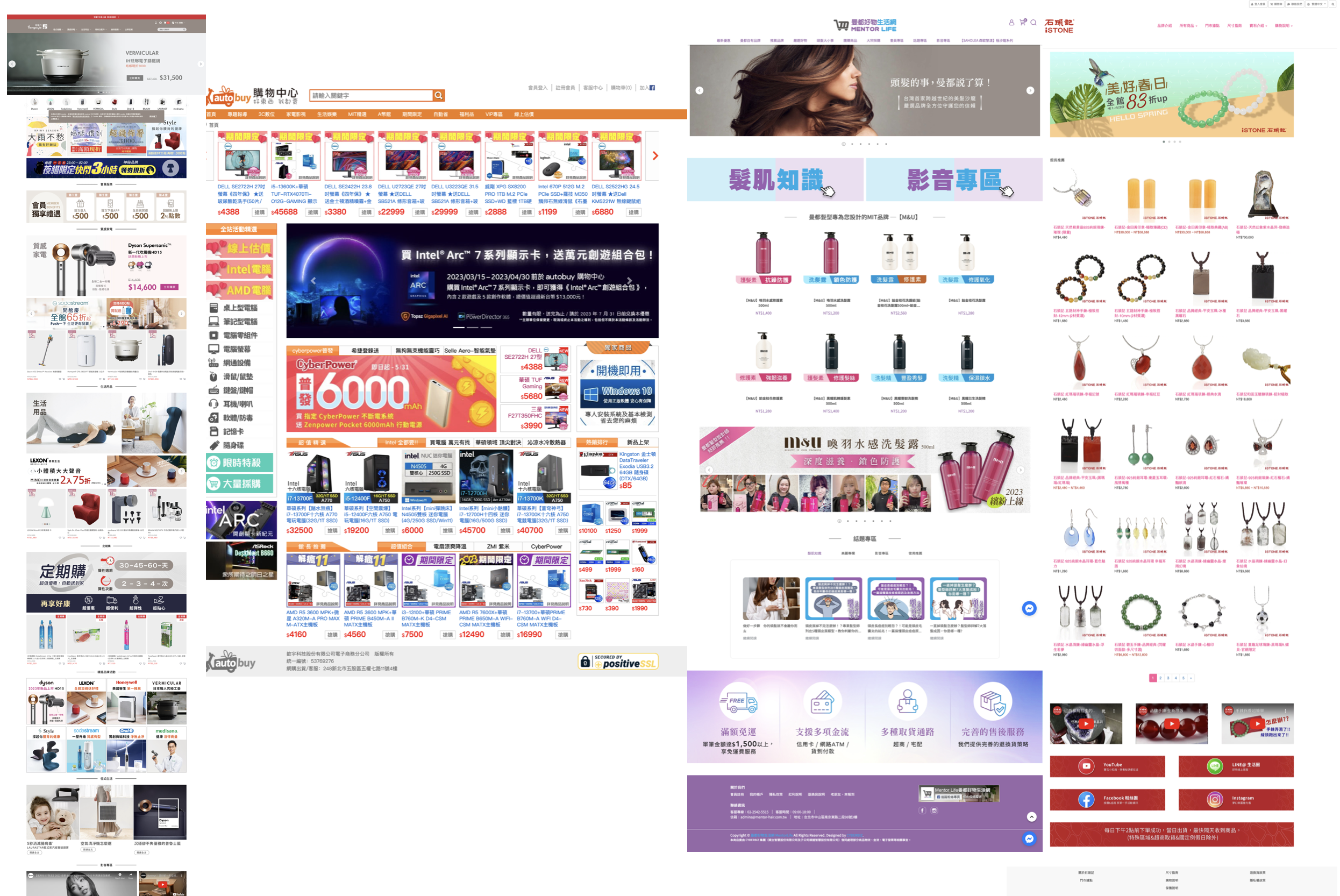1340x896 pixels.
Task: Open the Messenger chat bubble in the purple footer
Action: click(1030, 840)
